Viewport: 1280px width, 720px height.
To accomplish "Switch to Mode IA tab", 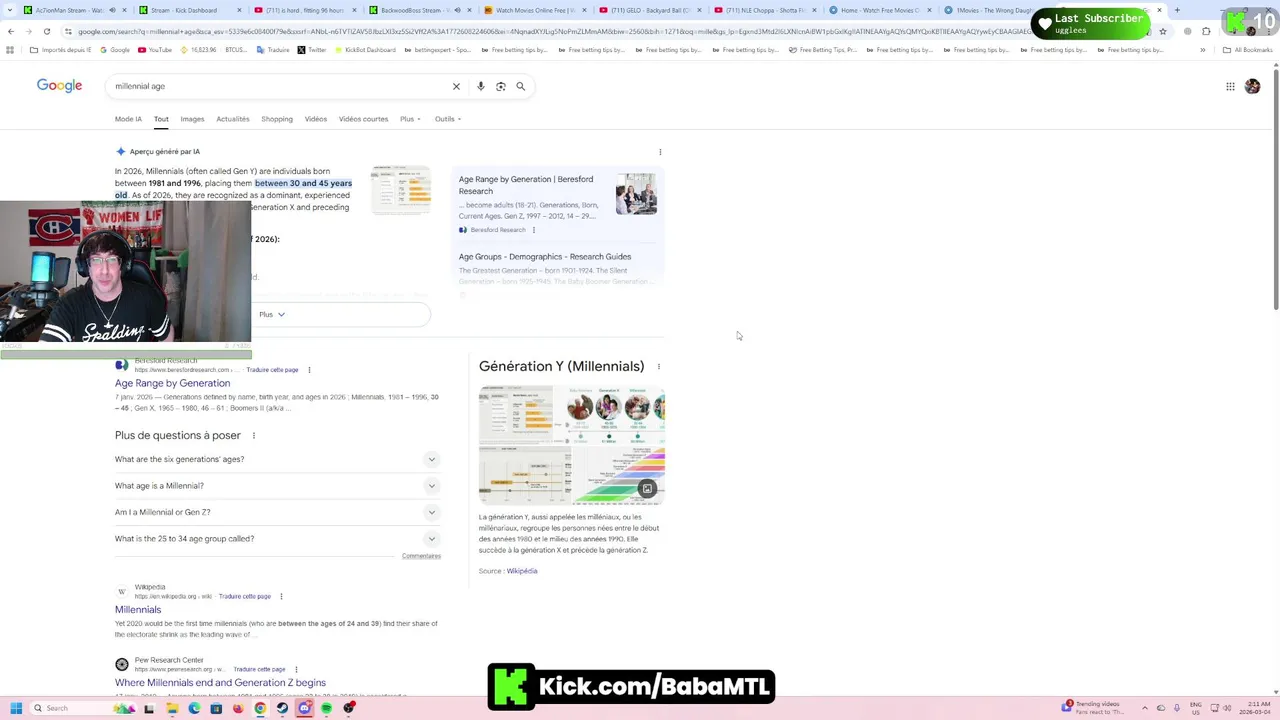I will click(x=128, y=119).
